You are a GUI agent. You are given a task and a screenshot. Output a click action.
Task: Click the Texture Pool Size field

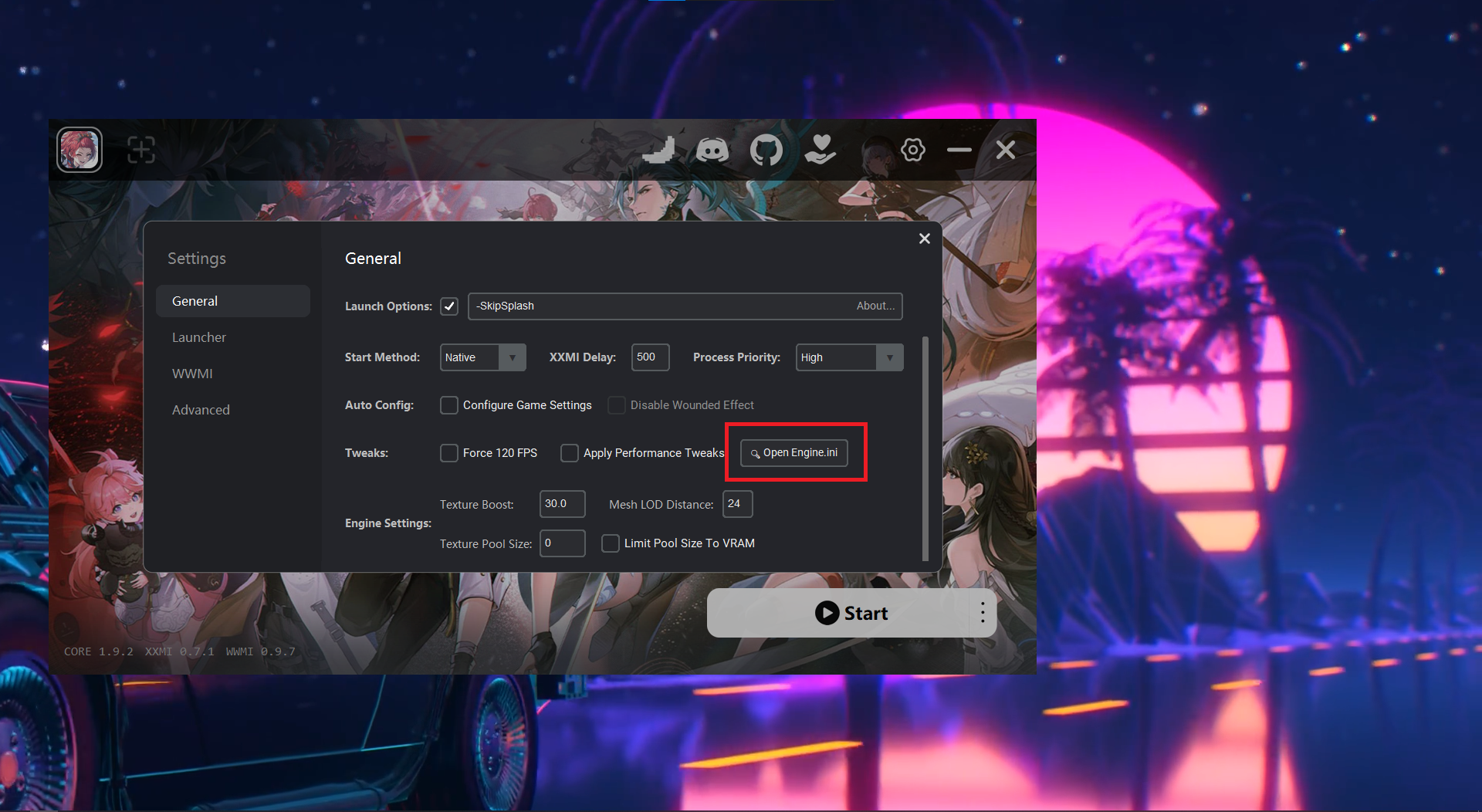coord(563,543)
